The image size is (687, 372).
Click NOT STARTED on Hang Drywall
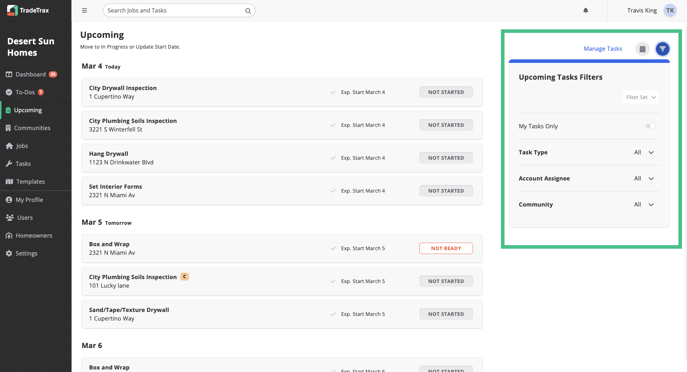[446, 158]
